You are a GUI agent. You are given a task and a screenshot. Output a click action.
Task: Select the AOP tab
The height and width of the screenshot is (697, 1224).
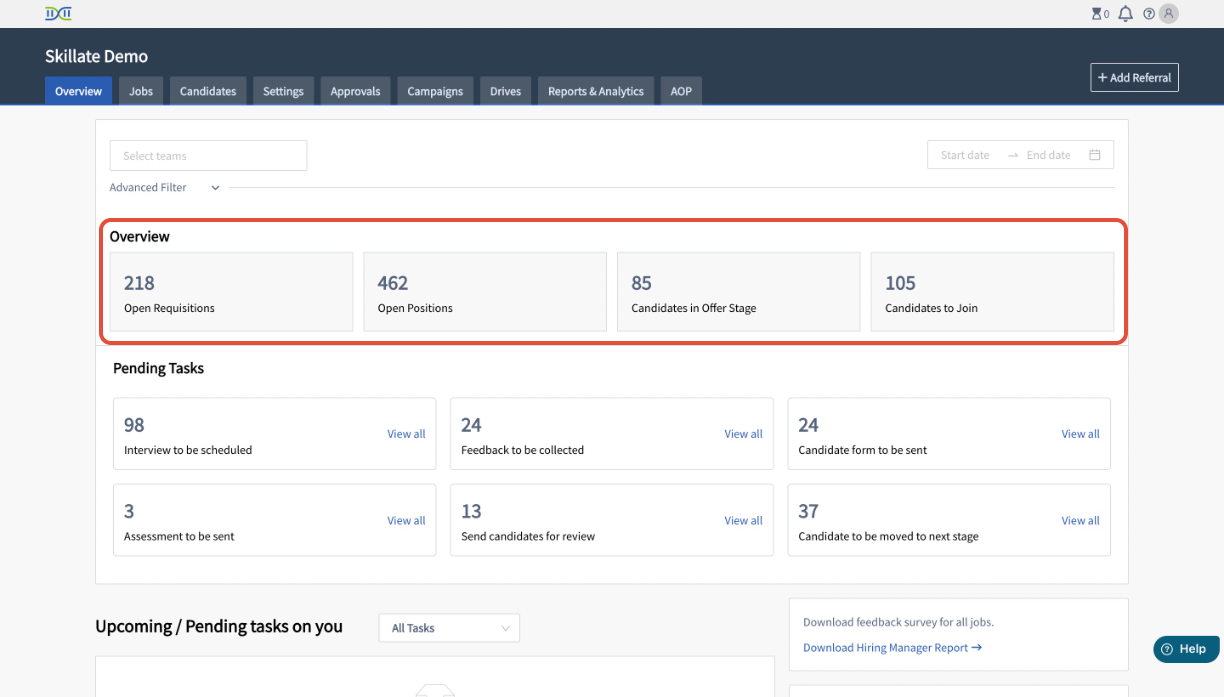coord(681,91)
